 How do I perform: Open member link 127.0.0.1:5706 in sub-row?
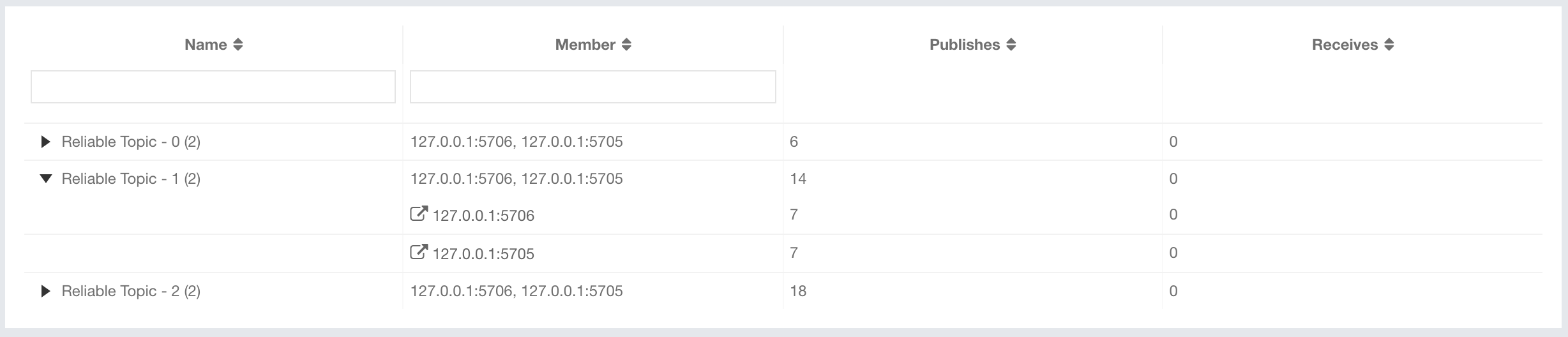click(x=483, y=216)
